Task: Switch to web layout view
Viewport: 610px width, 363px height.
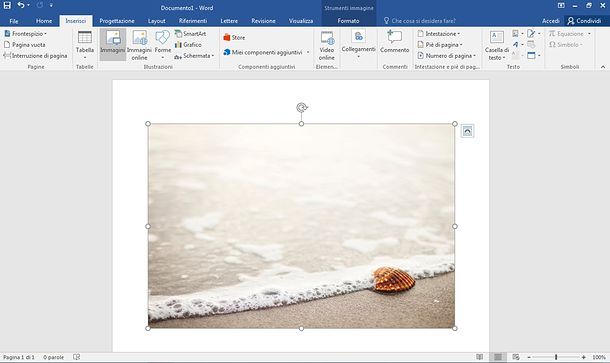Action: (x=516, y=357)
